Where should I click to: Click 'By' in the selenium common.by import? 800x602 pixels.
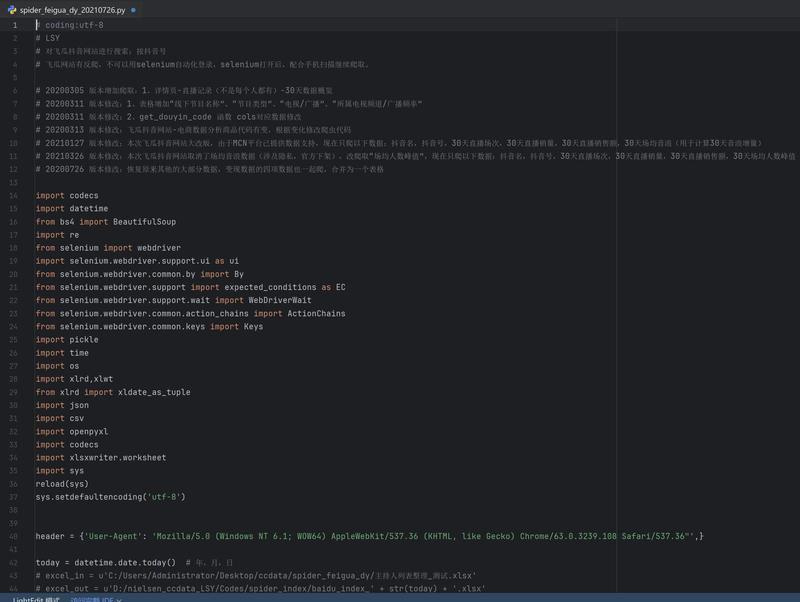pyautogui.click(x=239, y=274)
